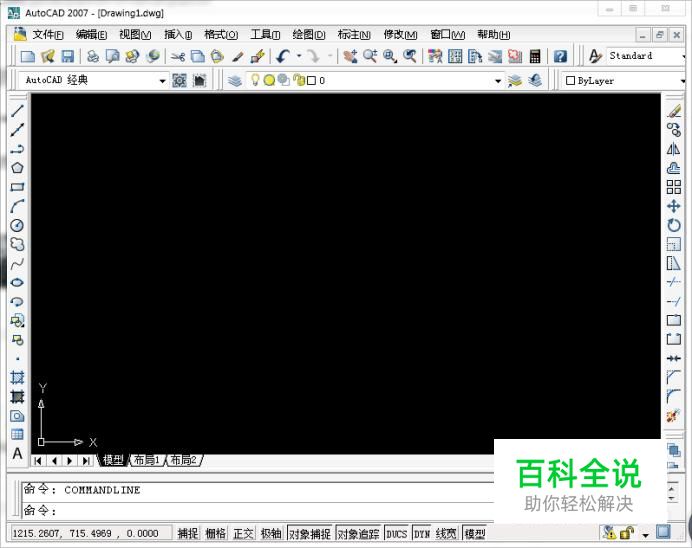
Task: Toggle 对象捕捉 object snap
Action: [x=310, y=534]
